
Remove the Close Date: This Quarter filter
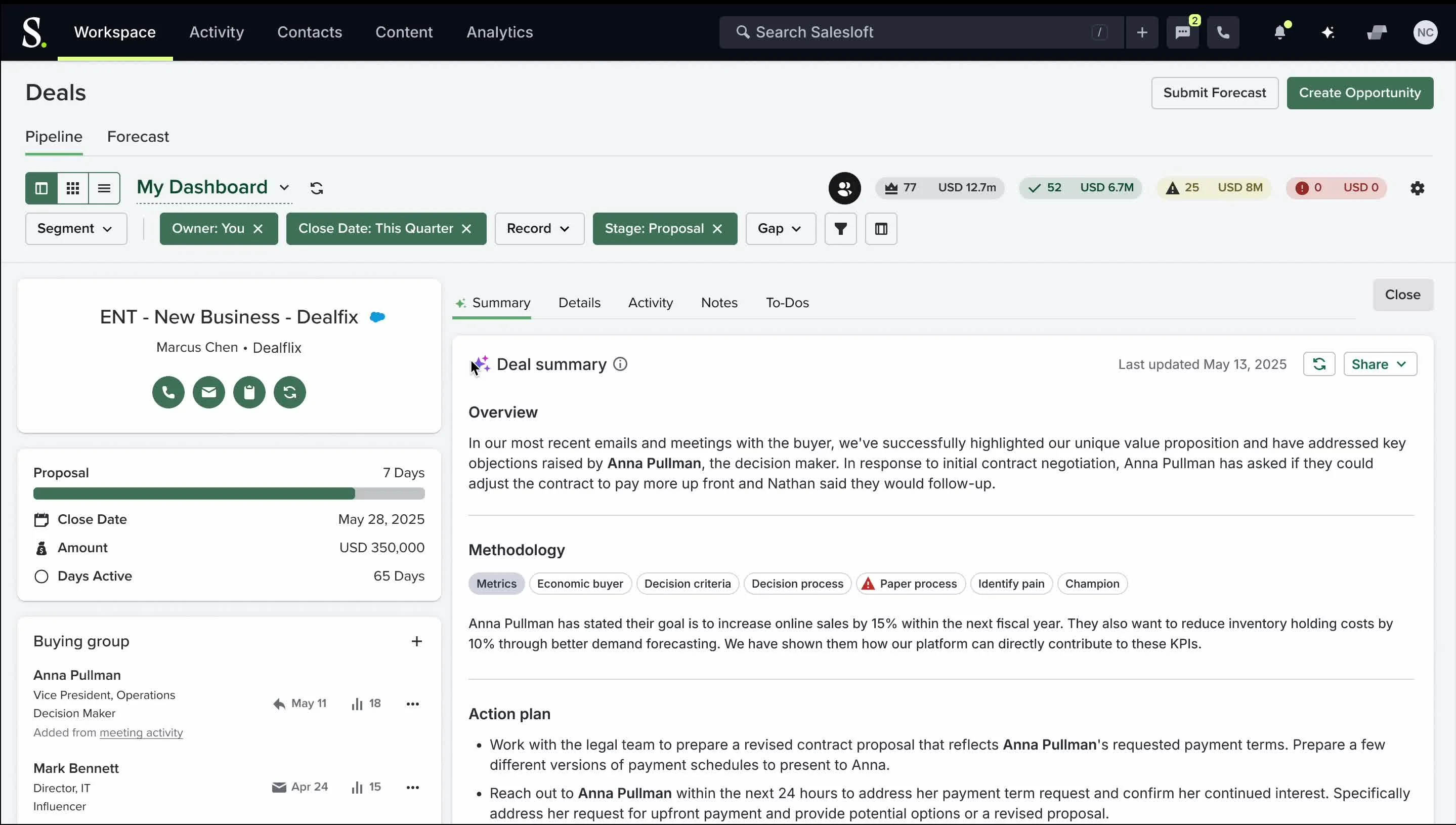(x=466, y=228)
